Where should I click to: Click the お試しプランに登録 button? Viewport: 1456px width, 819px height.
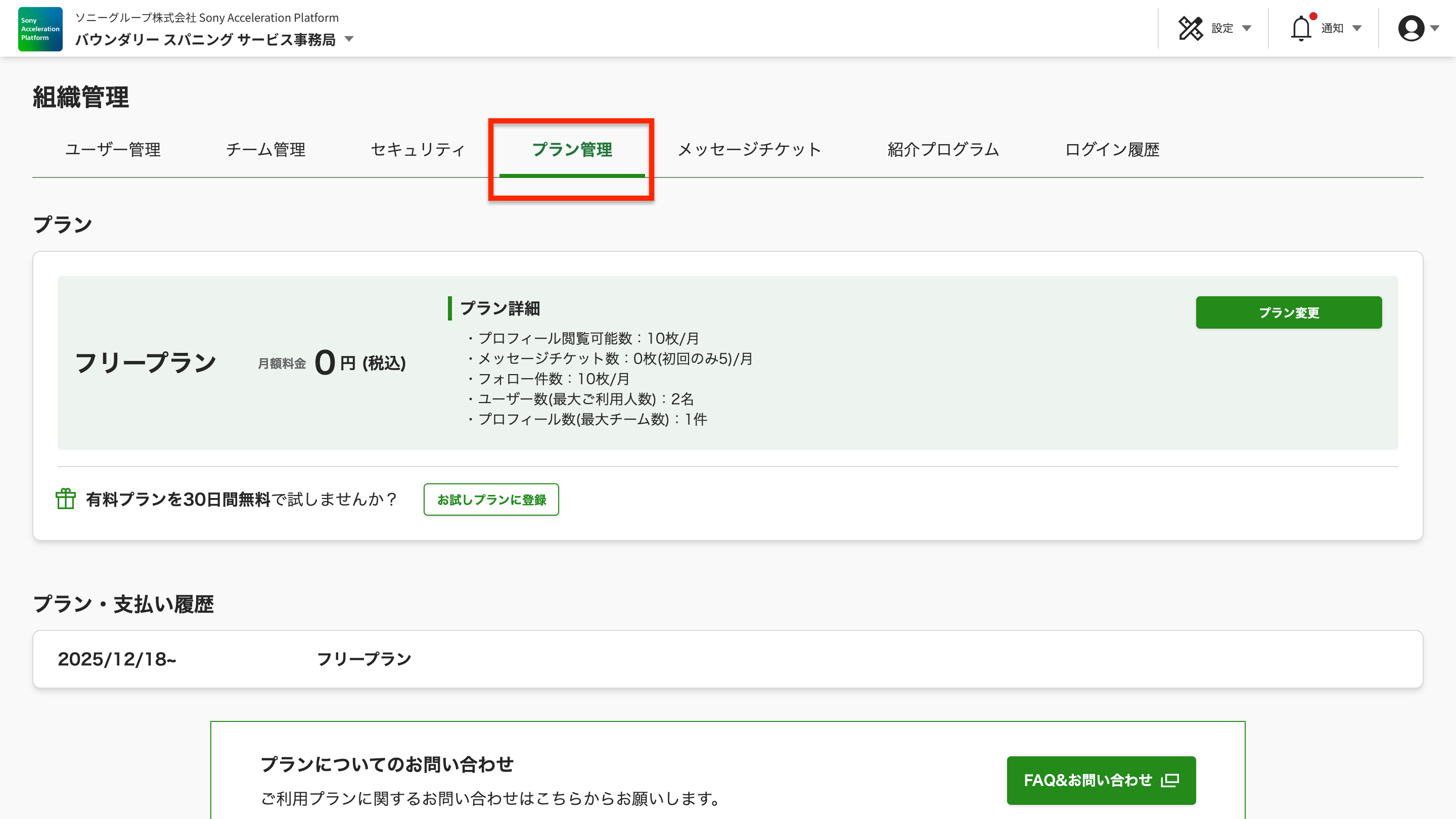click(490, 499)
